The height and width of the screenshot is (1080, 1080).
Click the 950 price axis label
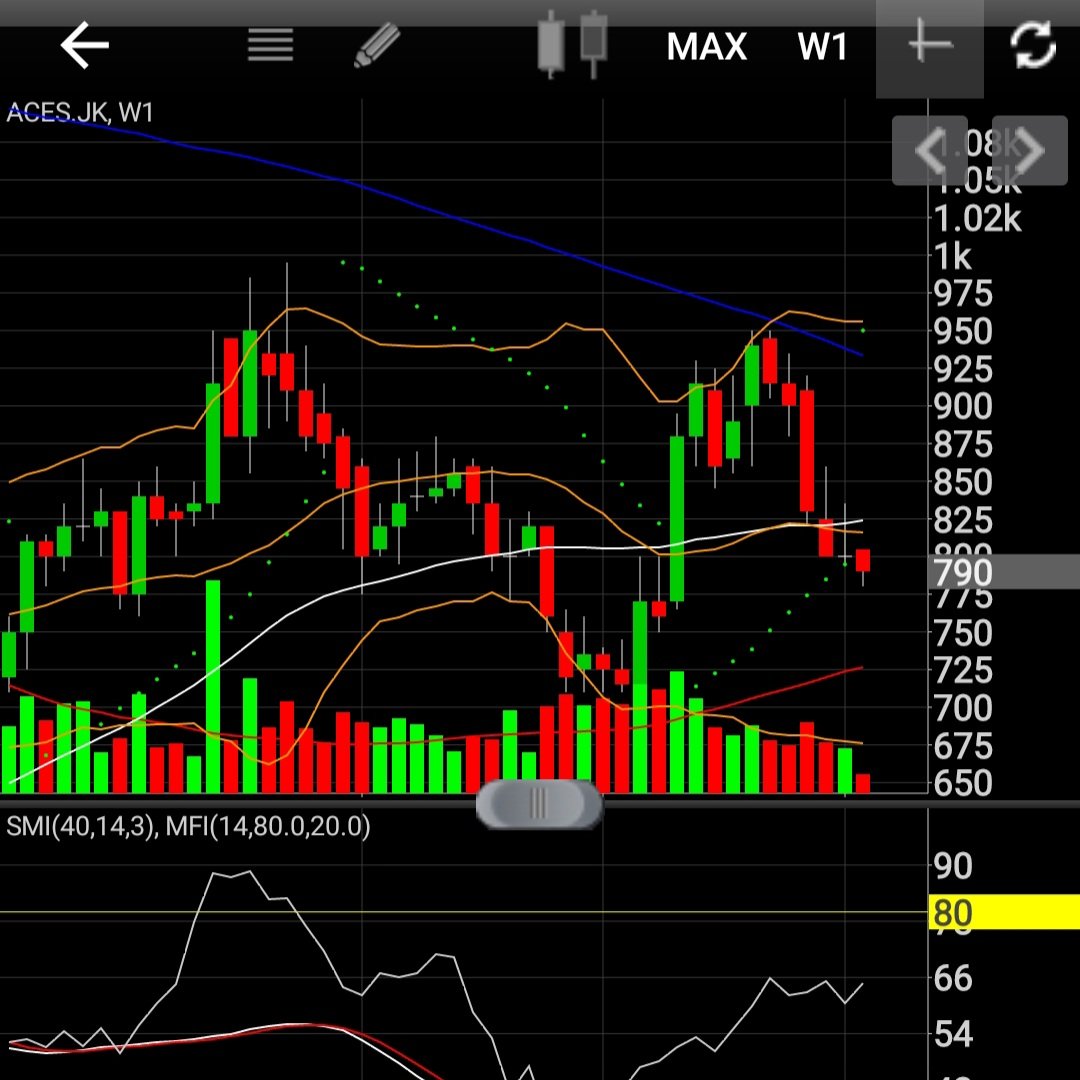click(963, 331)
